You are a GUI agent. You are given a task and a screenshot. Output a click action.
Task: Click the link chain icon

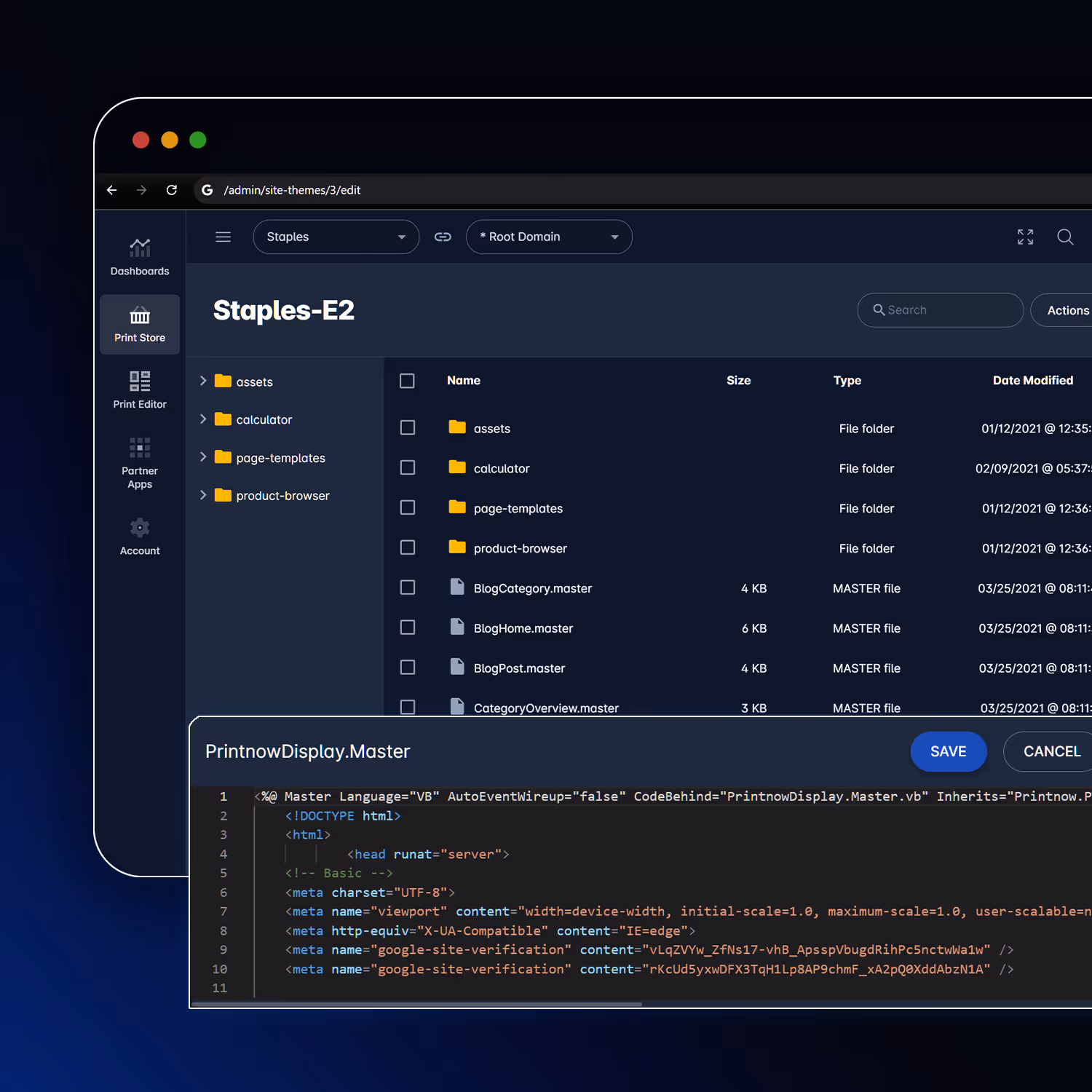[443, 237]
